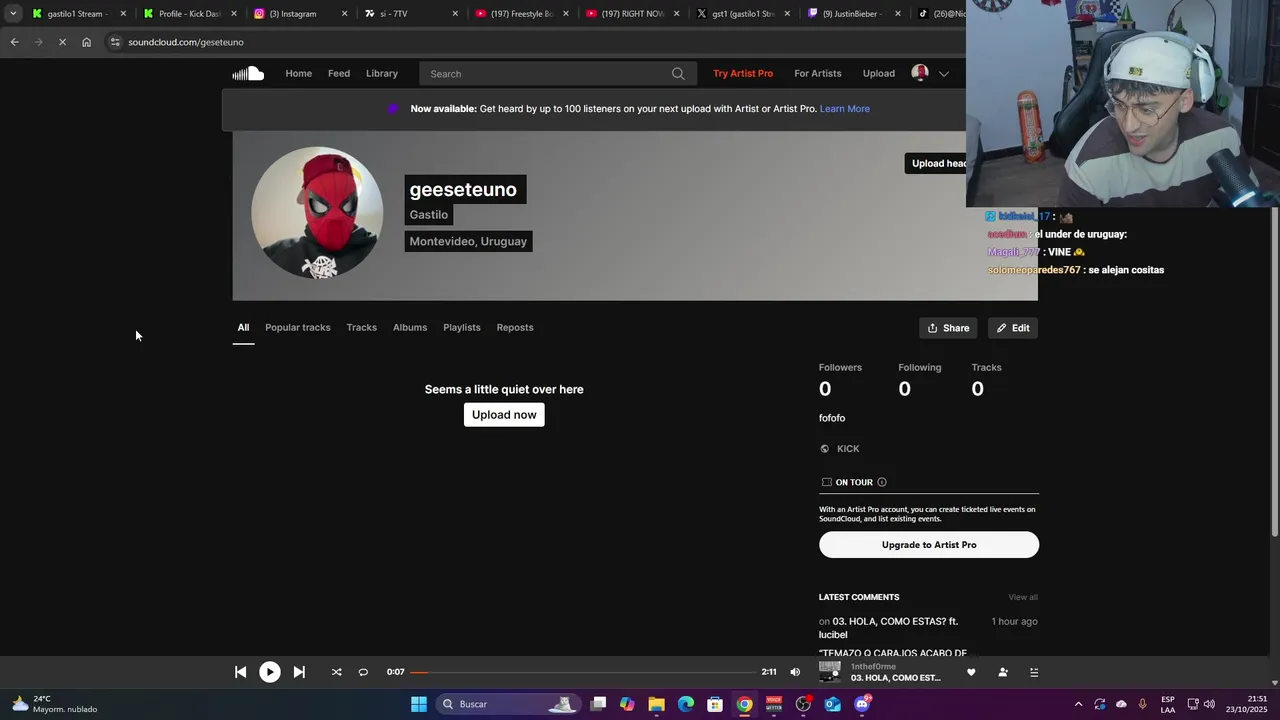Select the All tab
This screenshot has width=1280, height=720.
click(243, 327)
